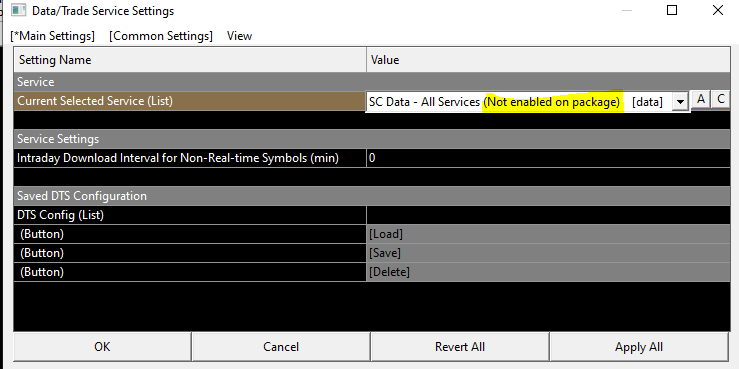Open the View menu

coord(239,36)
